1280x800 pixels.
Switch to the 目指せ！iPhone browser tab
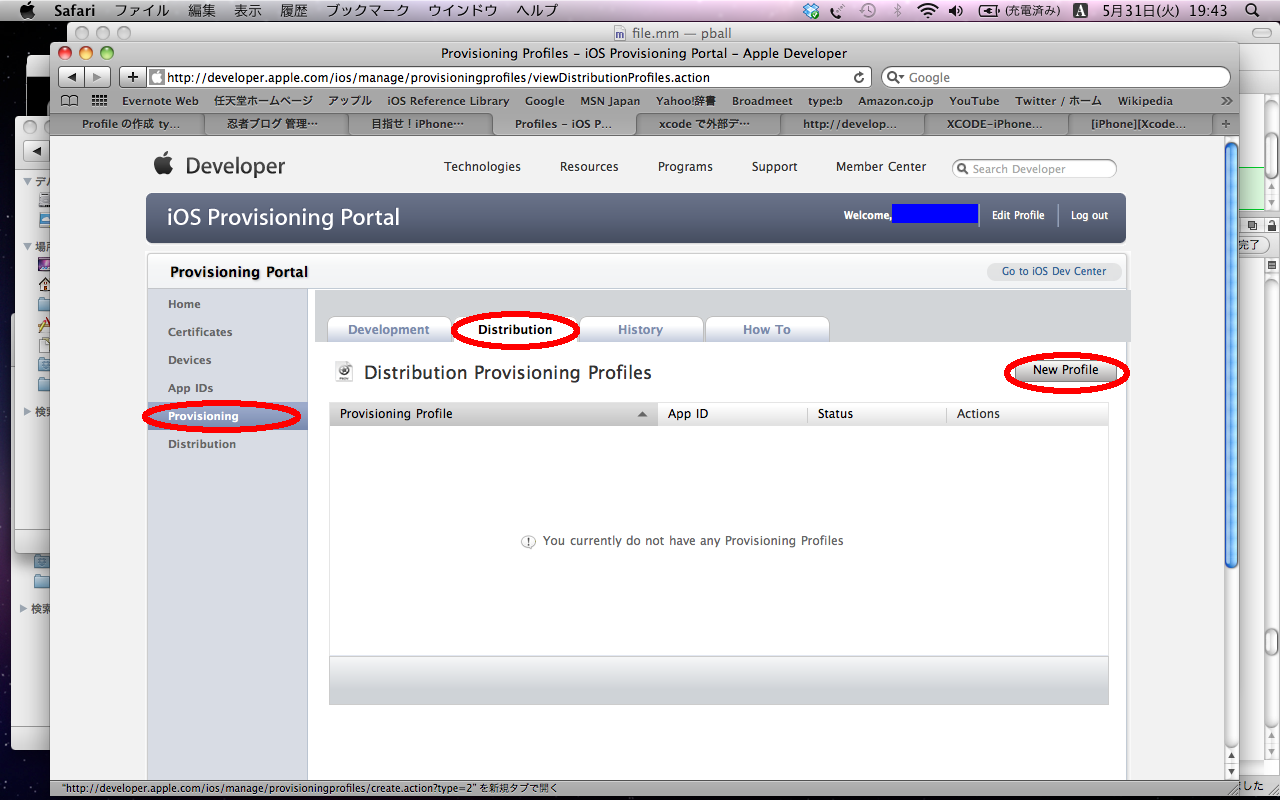420,124
